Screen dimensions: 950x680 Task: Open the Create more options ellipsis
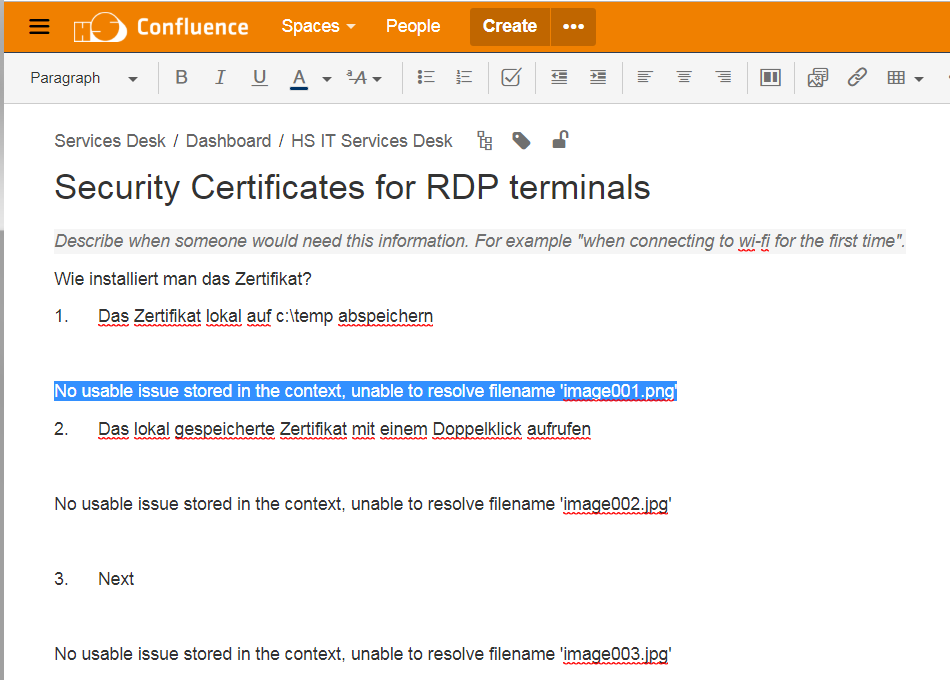[573, 26]
